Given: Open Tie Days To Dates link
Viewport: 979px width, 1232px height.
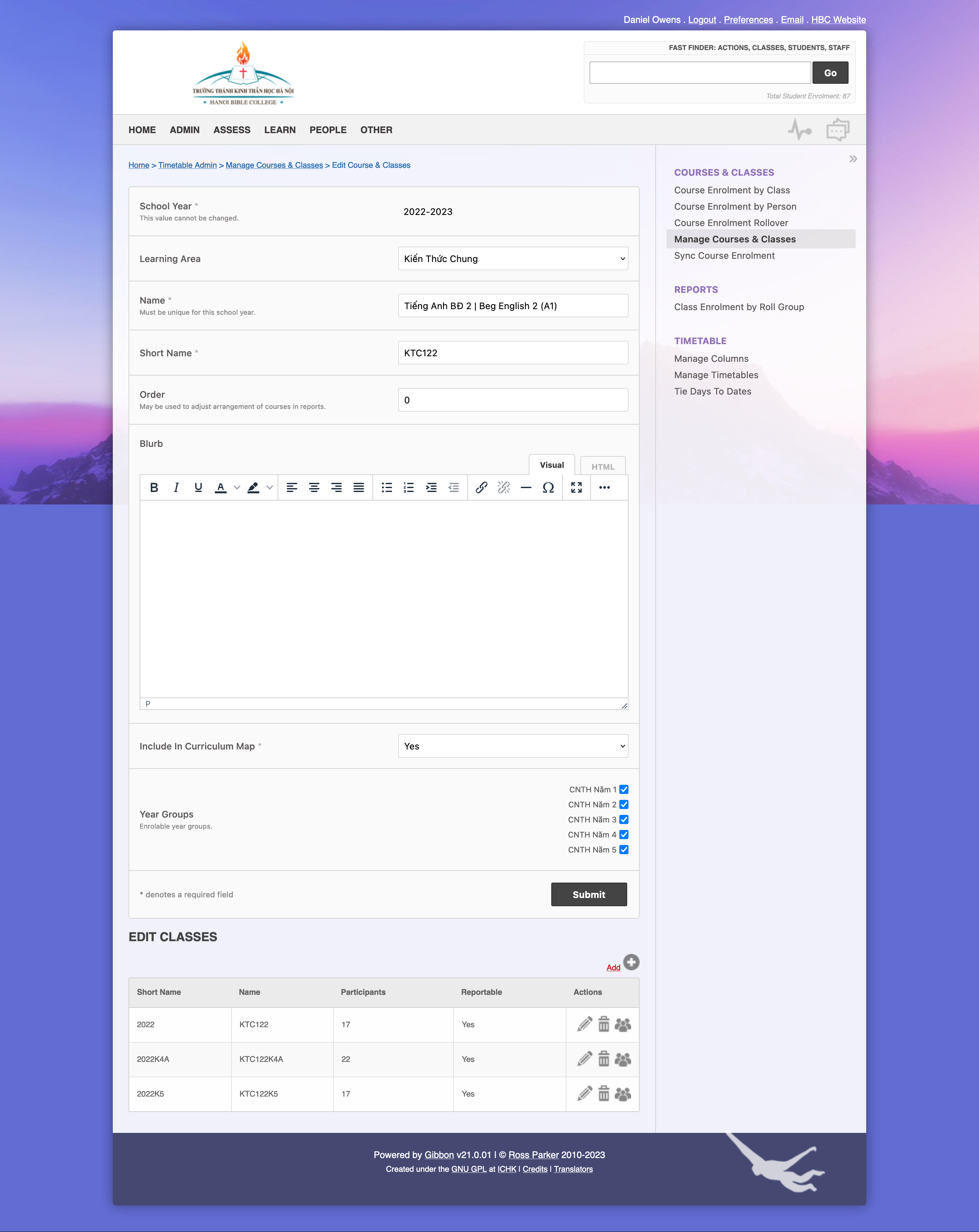Looking at the screenshot, I should 713,392.
